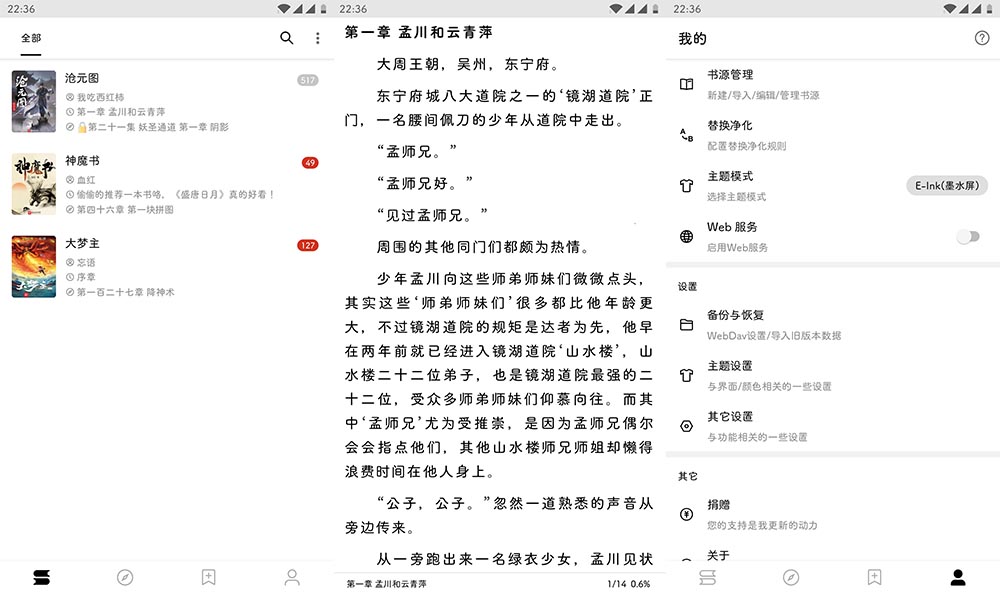Switch to the 我的 profile tab
This screenshot has height=594, width=1000.
click(959, 577)
